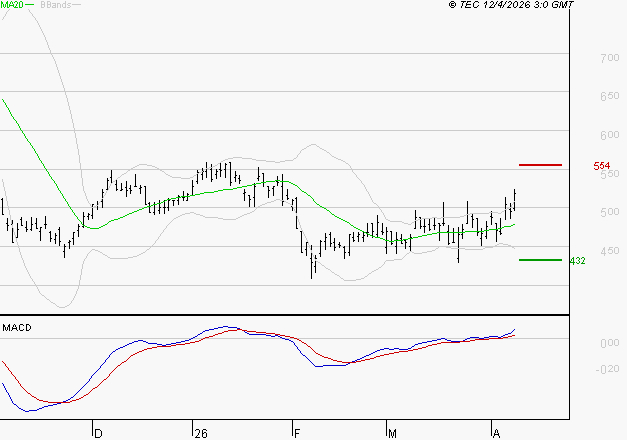Click the D month marker on time axis
The image size is (627, 440).
[x=98, y=433]
